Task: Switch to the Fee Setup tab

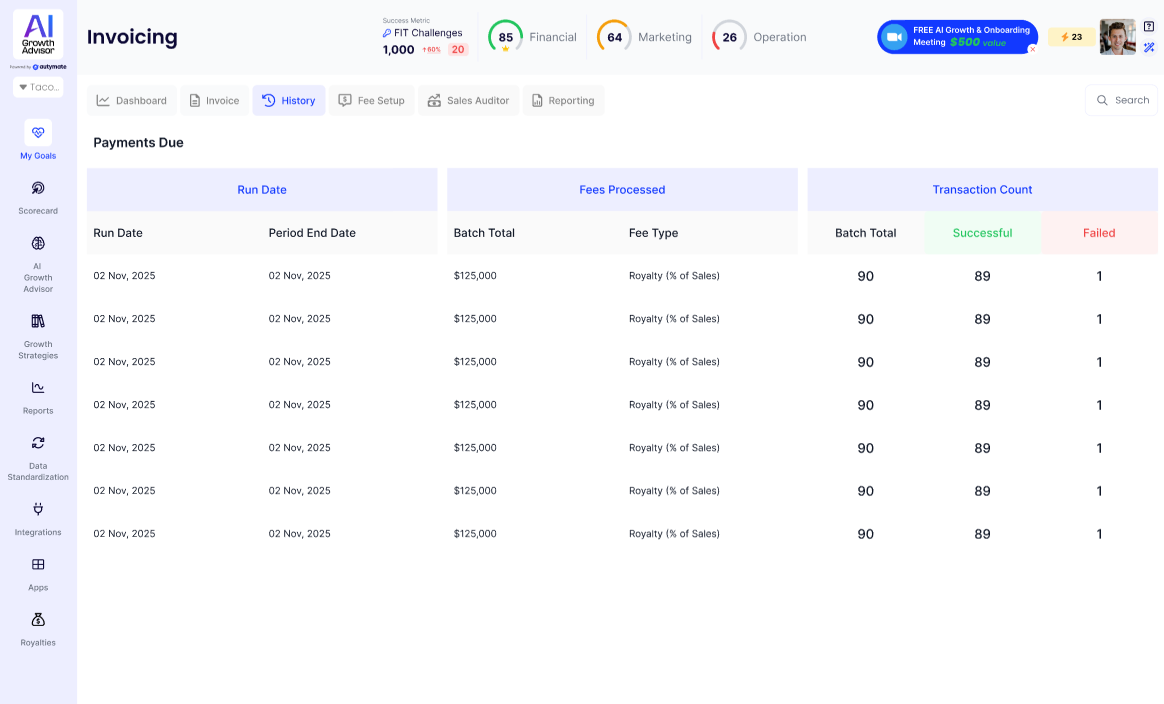Action: (x=371, y=101)
